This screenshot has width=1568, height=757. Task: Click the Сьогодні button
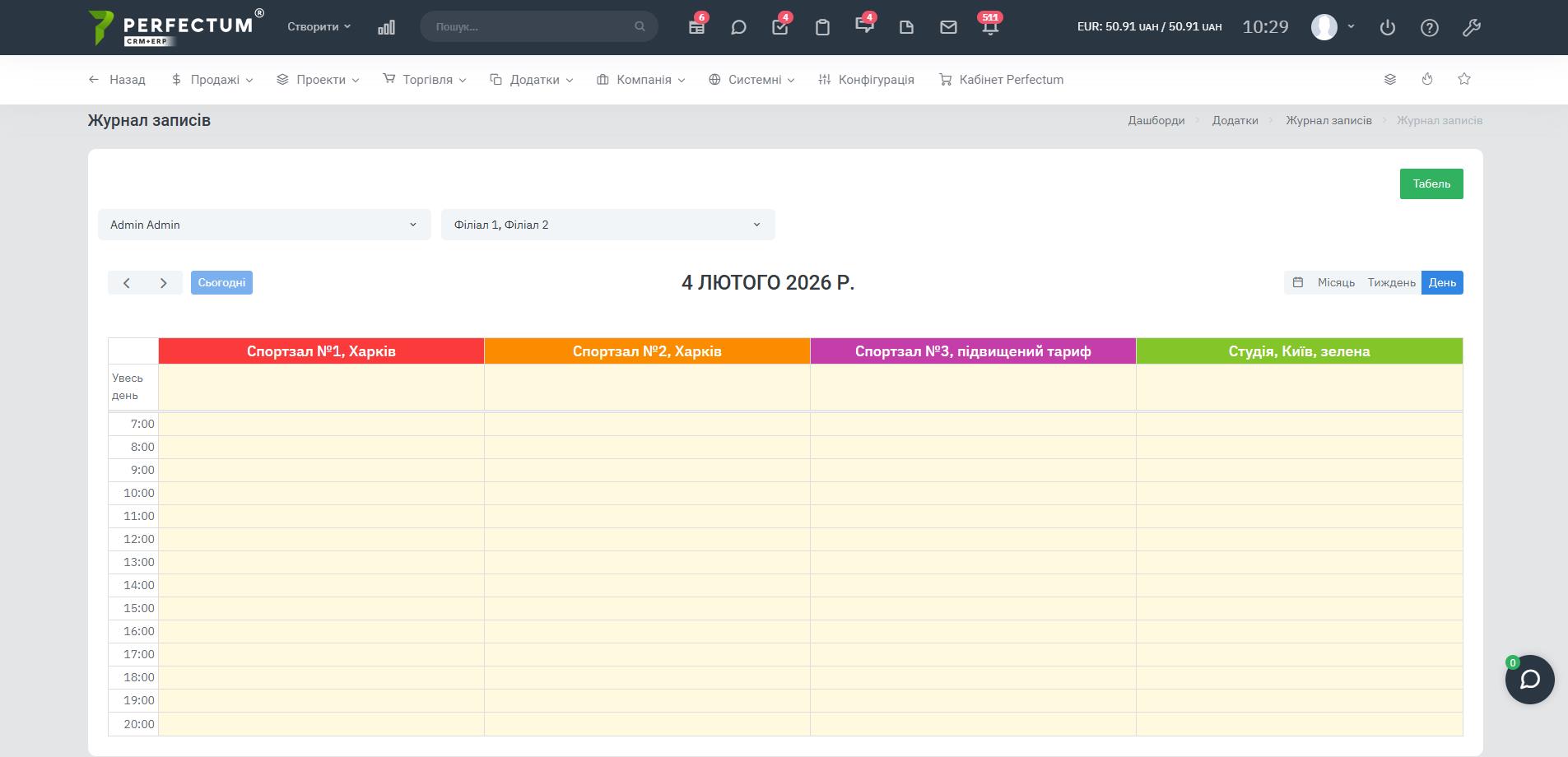pyautogui.click(x=221, y=282)
